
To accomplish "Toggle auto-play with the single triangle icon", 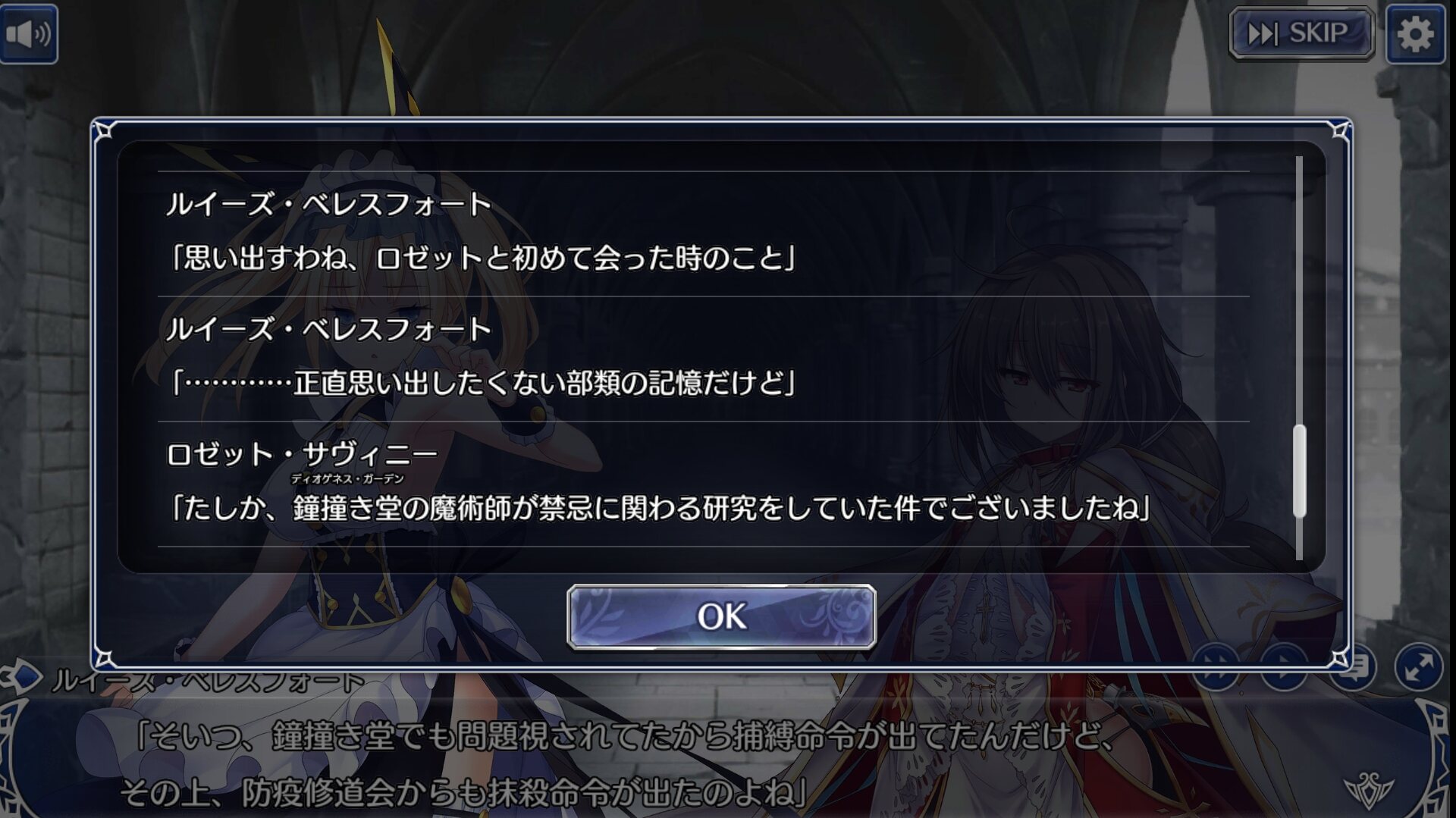I will coord(1284,669).
